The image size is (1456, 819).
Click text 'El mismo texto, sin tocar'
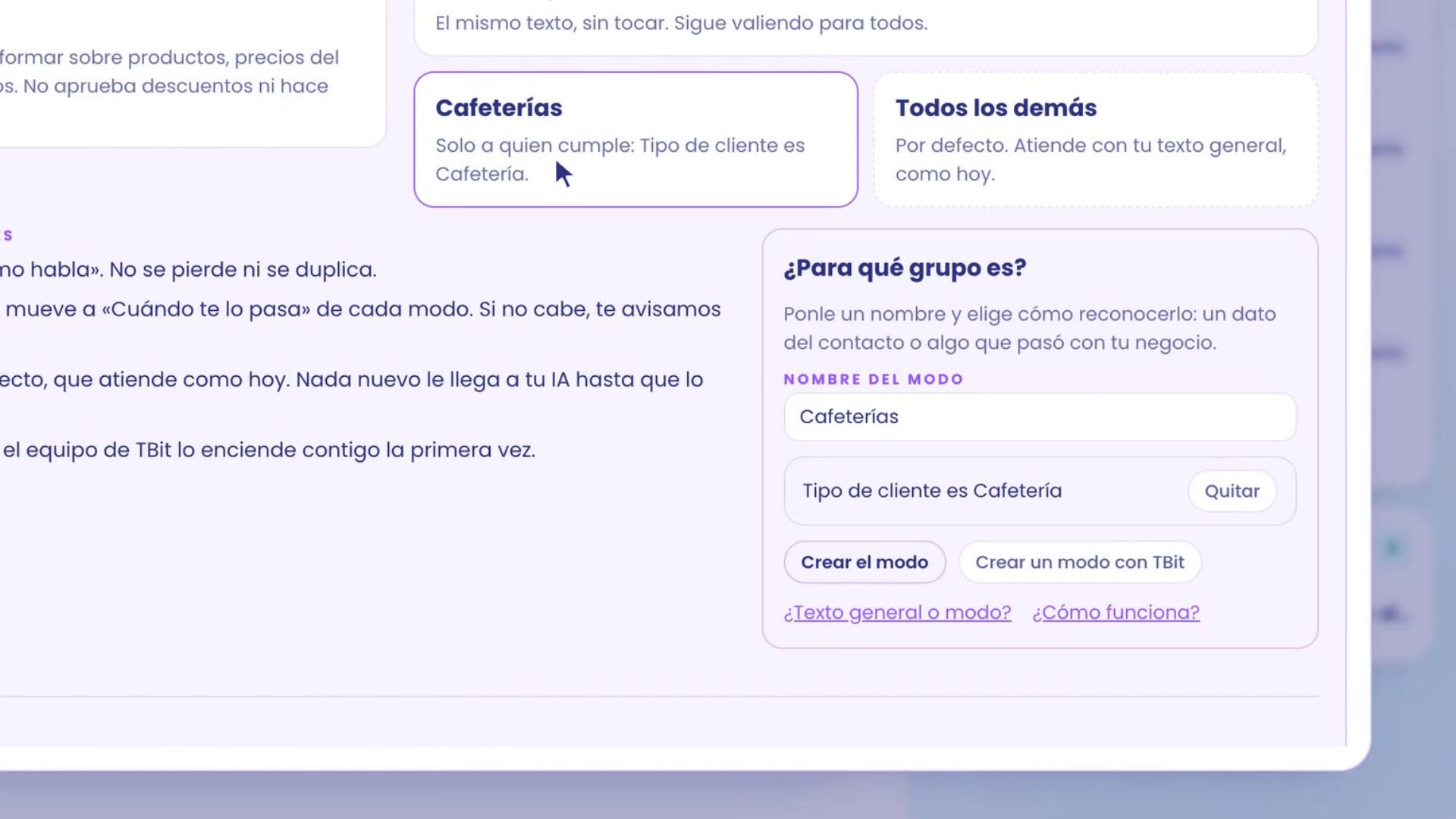tap(551, 24)
